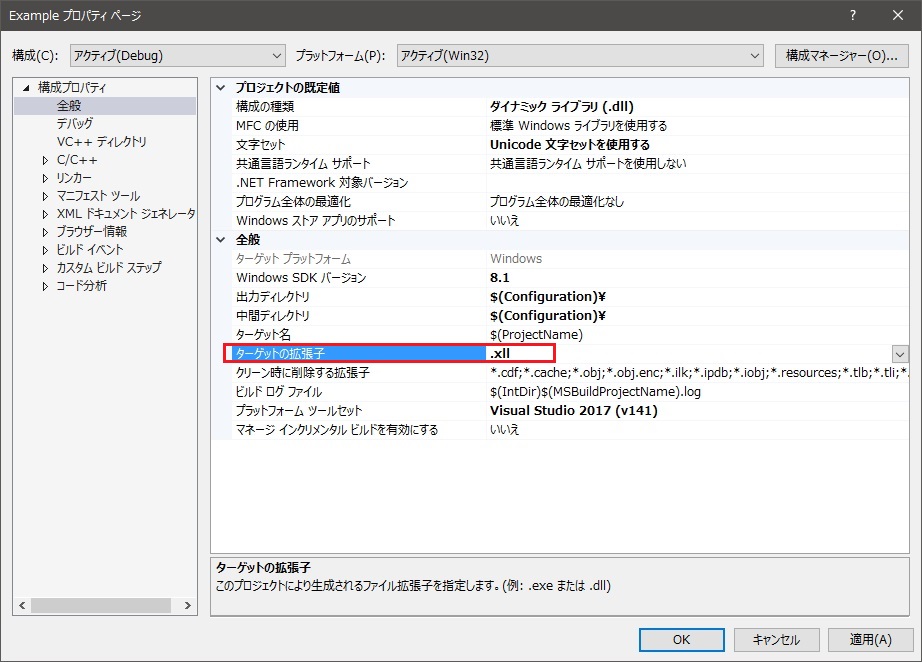Click the 構成マネージャー button

coord(841,56)
